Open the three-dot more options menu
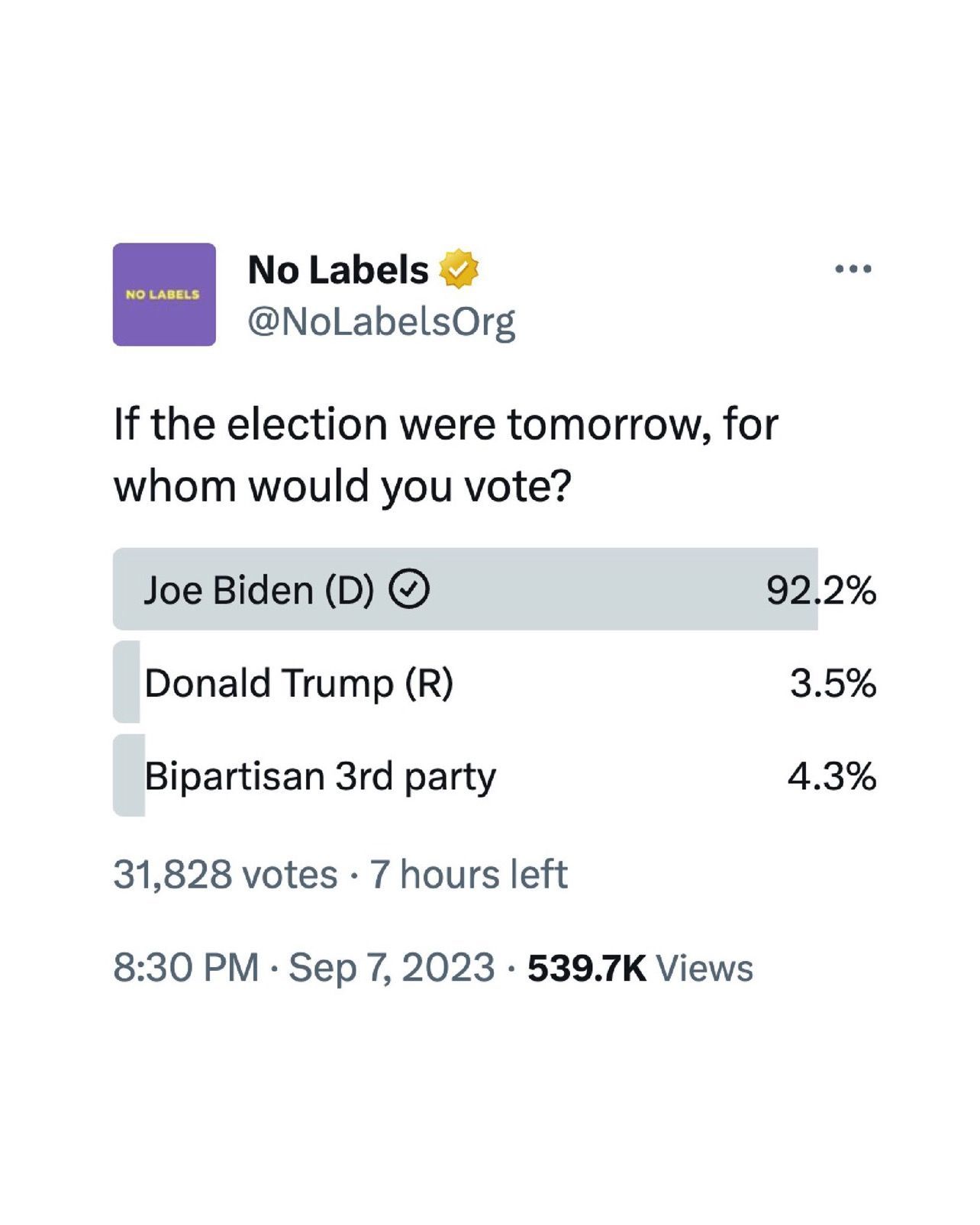Image resolution: width=980 pixels, height=1225 pixels. click(853, 269)
